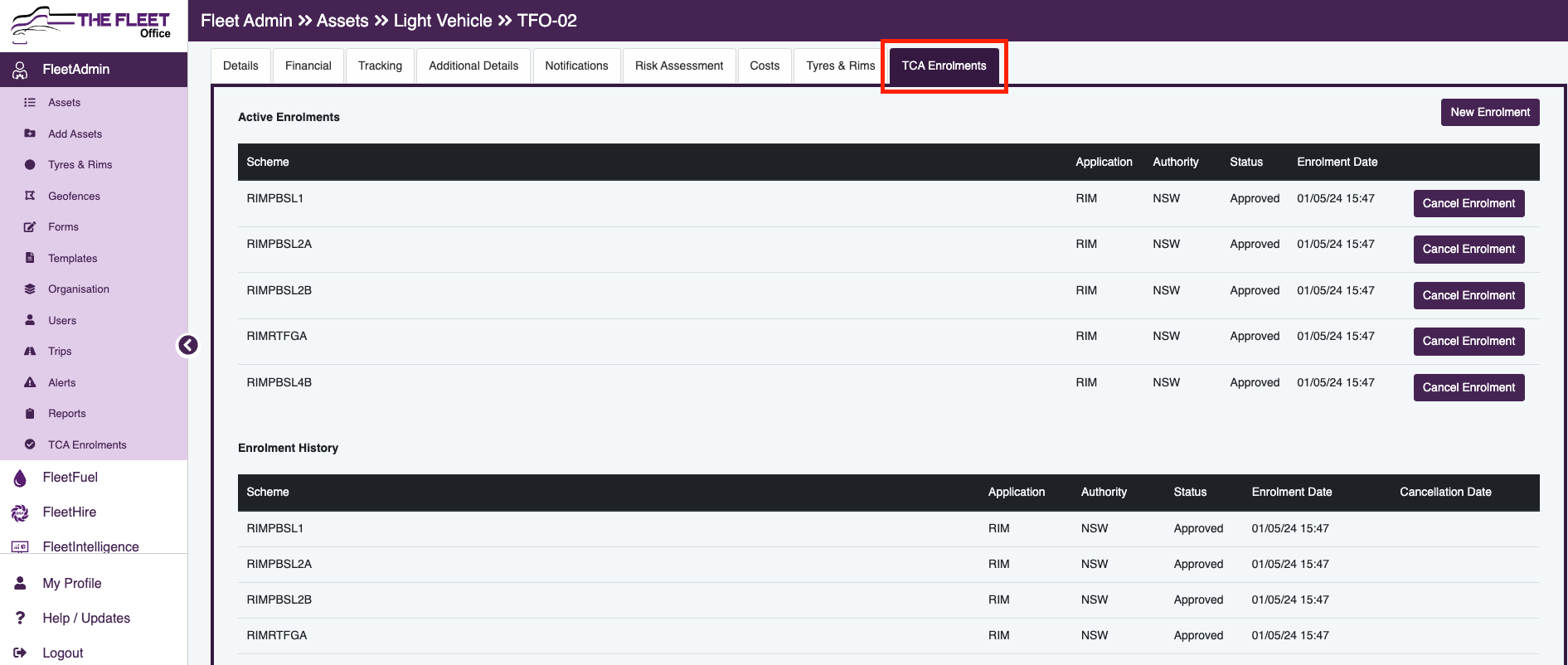Cancel enrolment for RIMPBSL2B
The width and height of the screenshot is (1568, 665).
tap(1468, 295)
